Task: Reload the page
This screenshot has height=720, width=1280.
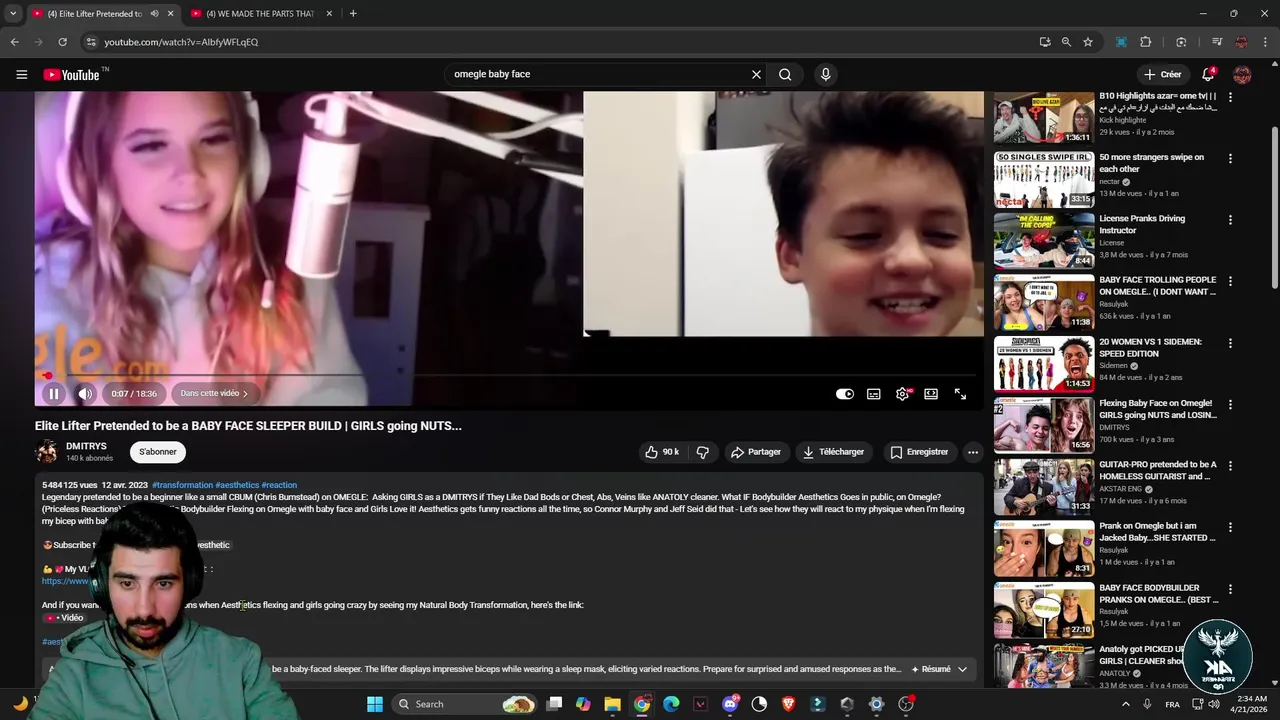Action: click(x=62, y=42)
